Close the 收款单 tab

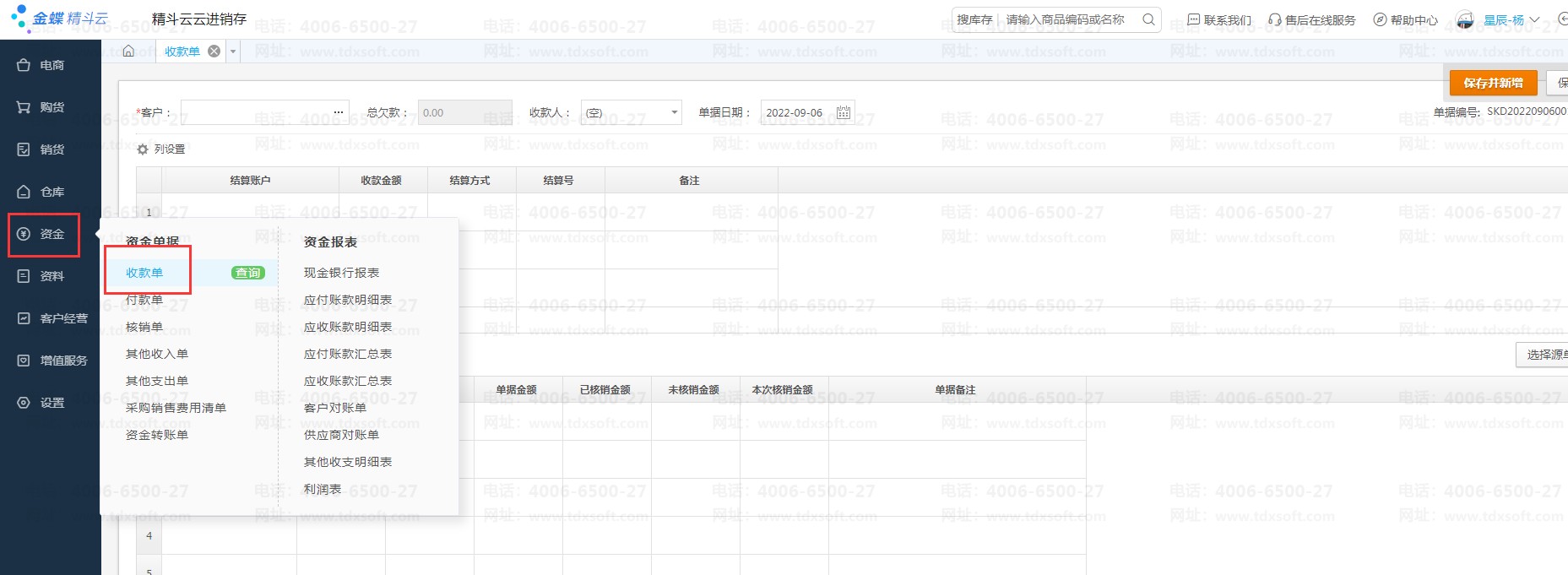tap(214, 52)
